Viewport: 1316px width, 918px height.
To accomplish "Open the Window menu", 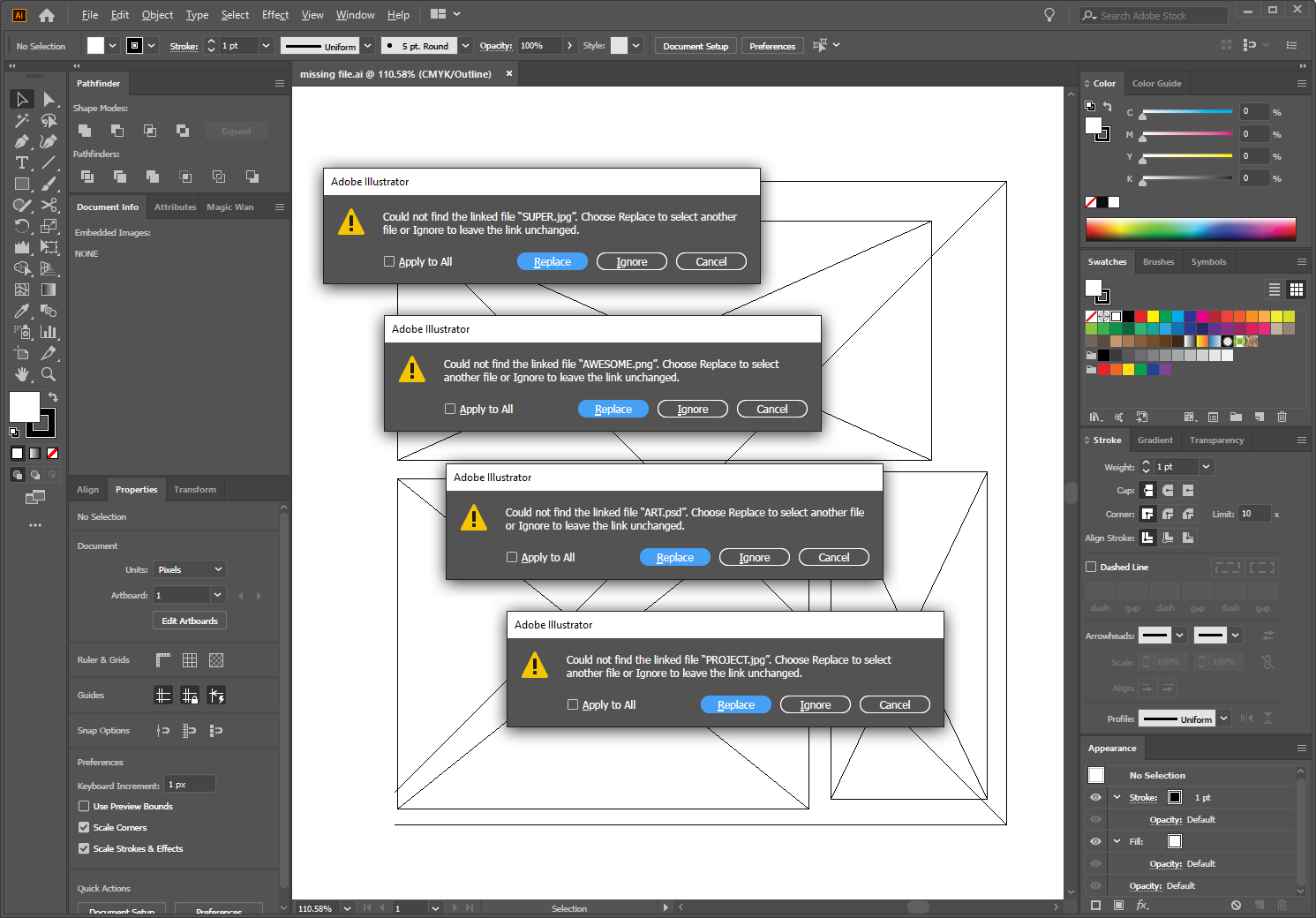I will [x=355, y=15].
